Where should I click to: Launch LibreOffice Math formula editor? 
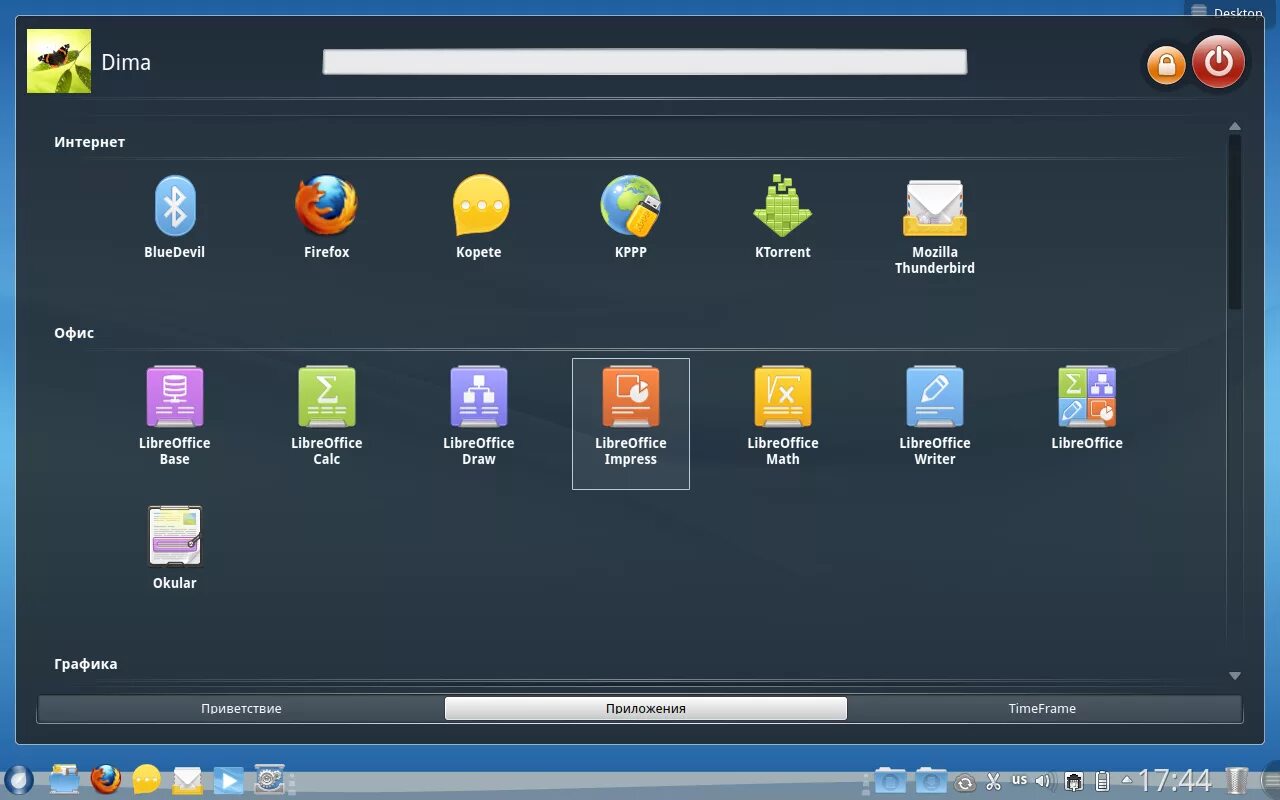coord(783,416)
